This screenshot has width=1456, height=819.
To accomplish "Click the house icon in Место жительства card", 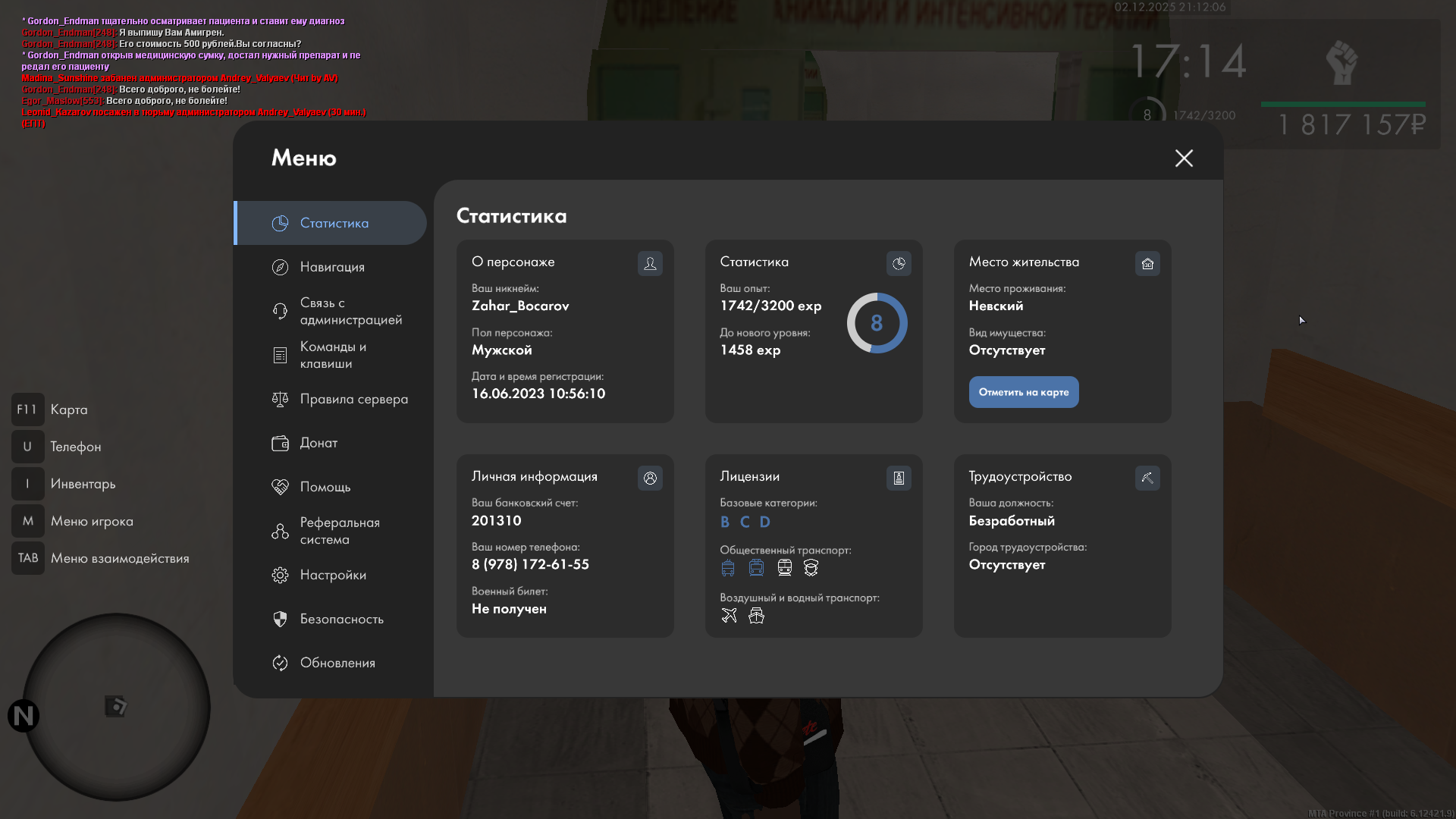I will [1147, 263].
